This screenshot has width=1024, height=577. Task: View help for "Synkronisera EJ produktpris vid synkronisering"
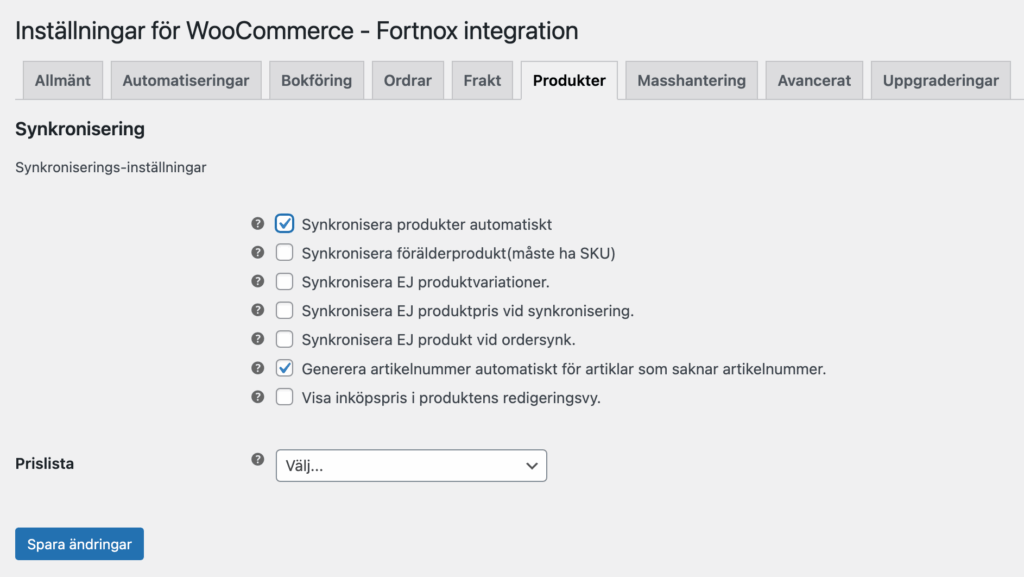pyautogui.click(x=258, y=311)
